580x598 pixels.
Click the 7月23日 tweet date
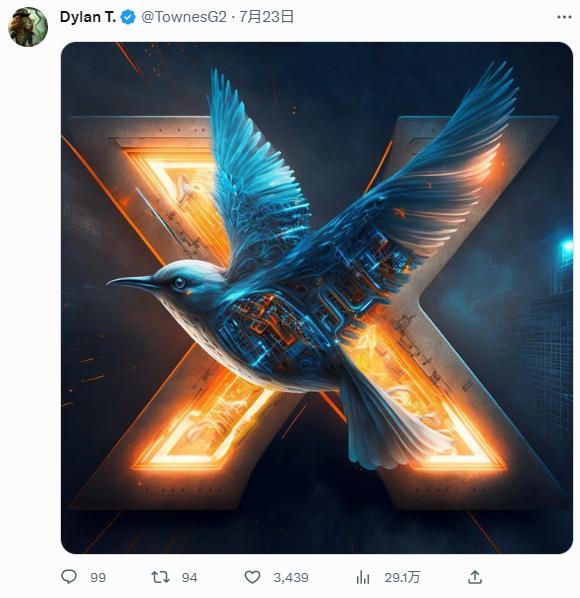(266, 17)
